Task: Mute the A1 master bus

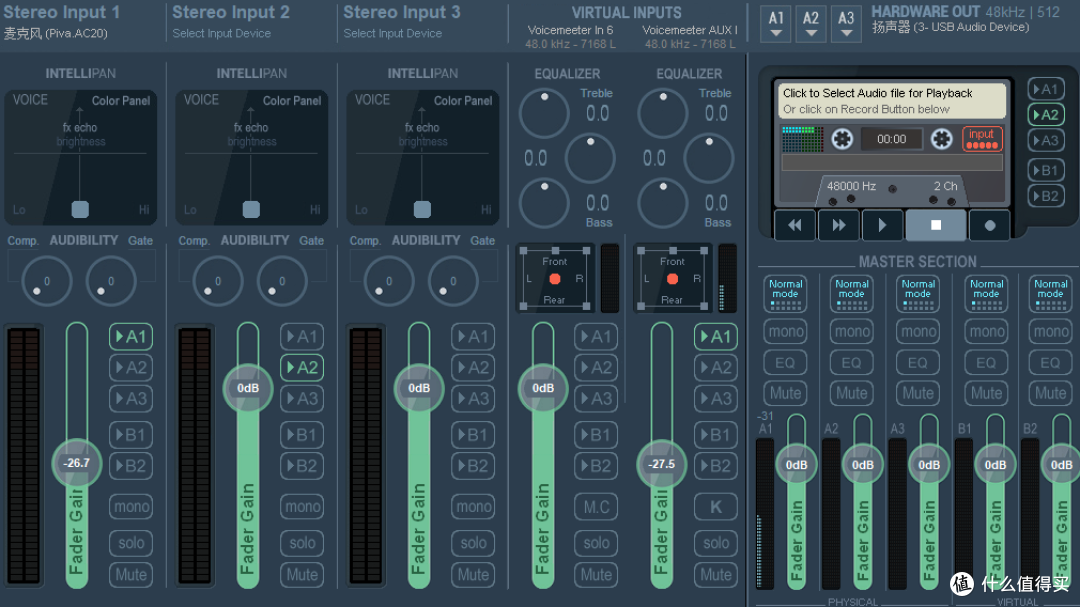Action: click(x=785, y=393)
